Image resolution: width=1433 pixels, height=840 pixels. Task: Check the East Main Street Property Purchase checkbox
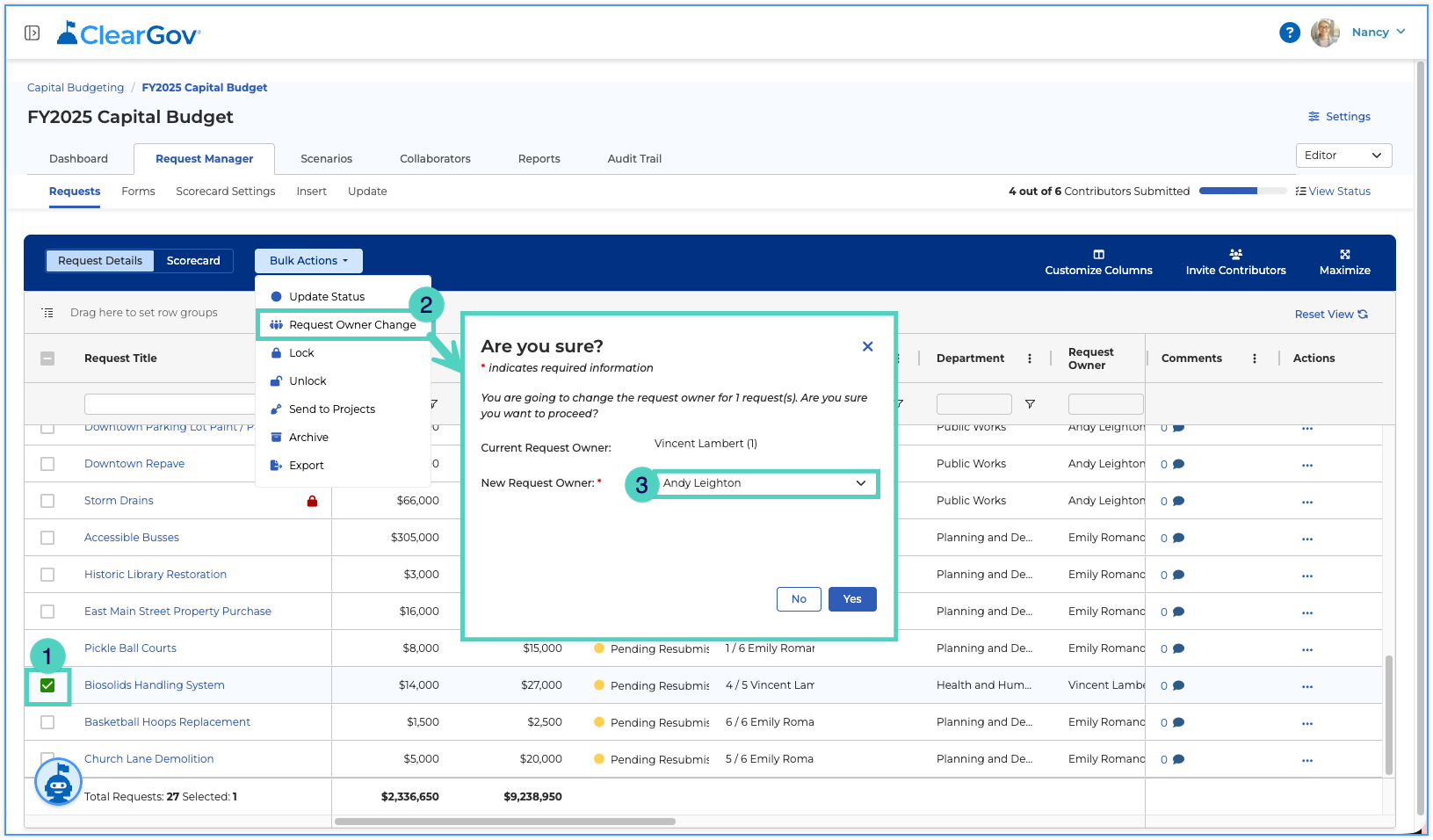(47, 612)
